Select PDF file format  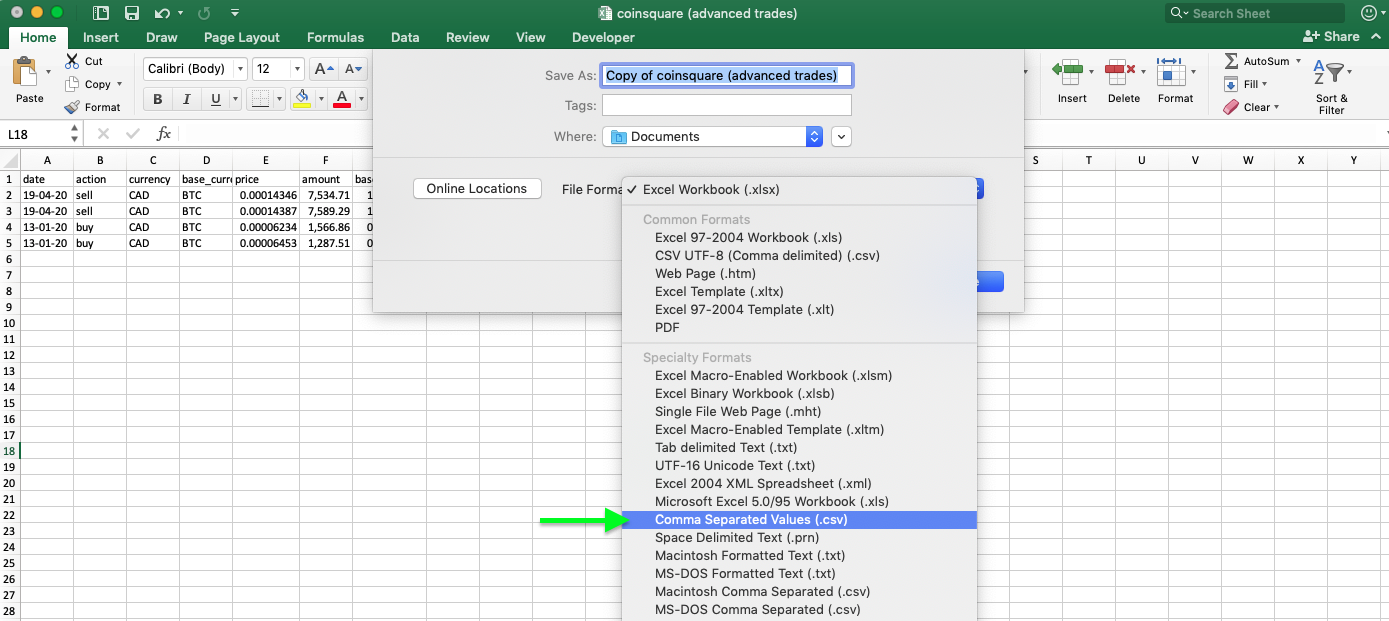799,328
